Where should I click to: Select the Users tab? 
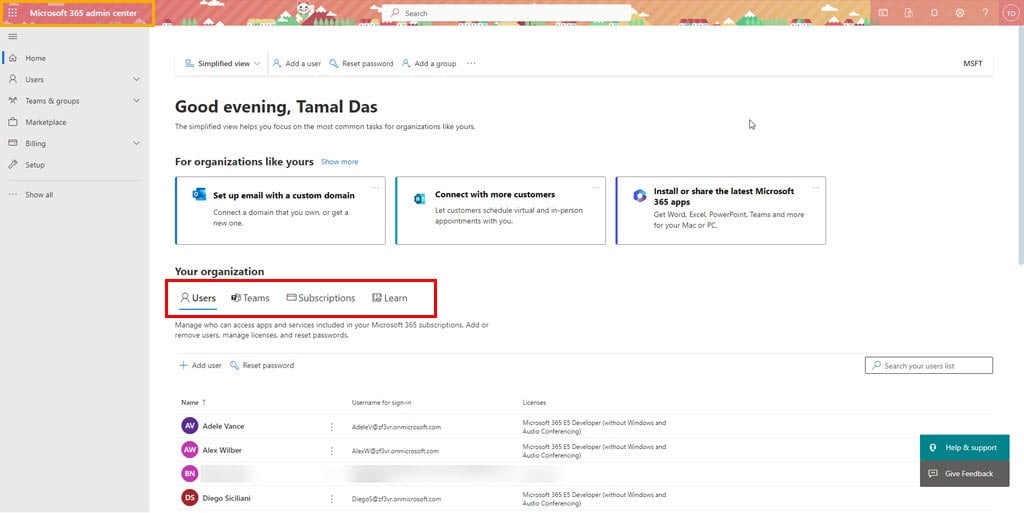[198, 298]
